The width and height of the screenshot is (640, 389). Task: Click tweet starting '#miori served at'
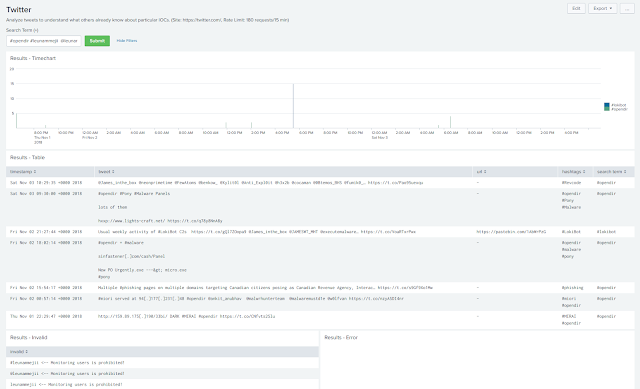251,299
